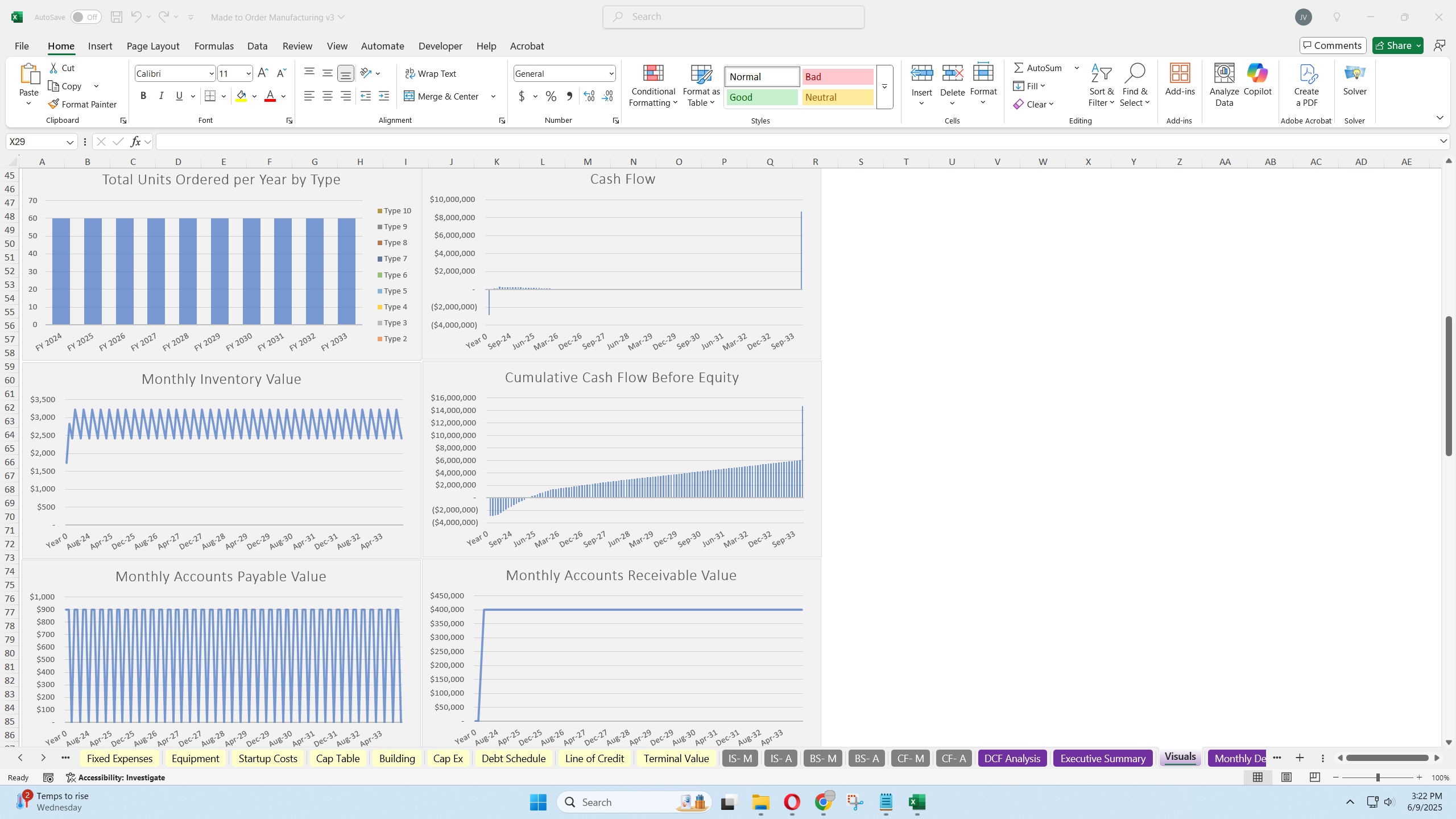The width and height of the screenshot is (1456, 819).
Task: Click the Format Painter icon
Action: (54, 104)
